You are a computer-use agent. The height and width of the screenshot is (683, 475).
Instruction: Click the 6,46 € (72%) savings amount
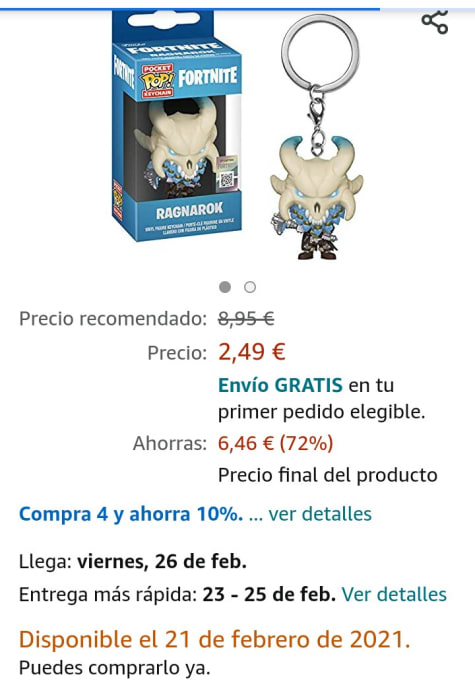(275, 443)
